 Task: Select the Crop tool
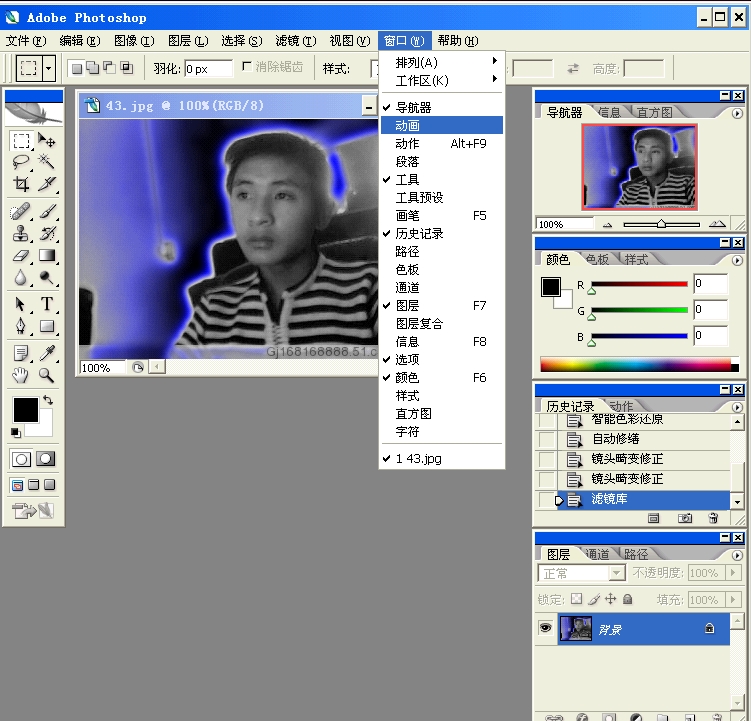coord(21,183)
